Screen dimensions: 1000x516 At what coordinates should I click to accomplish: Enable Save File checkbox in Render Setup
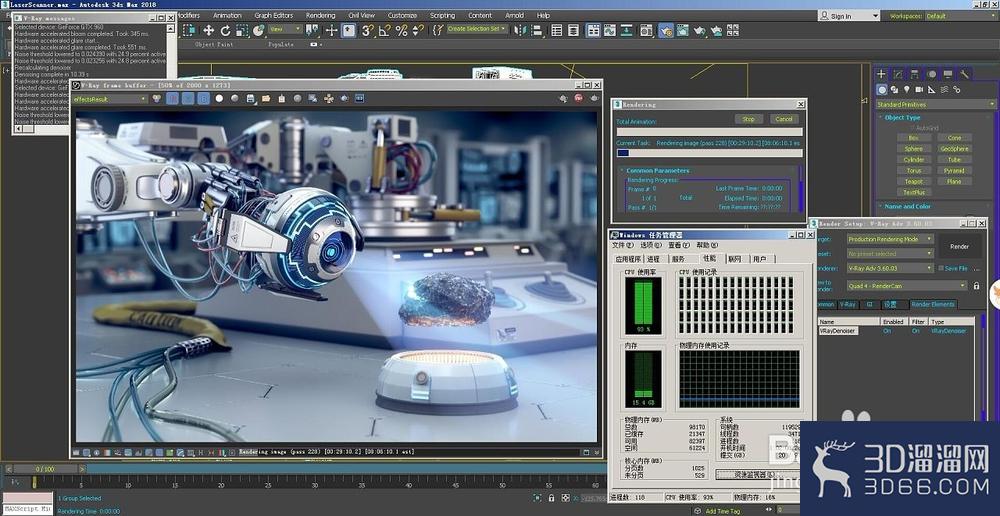tap(940, 269)
